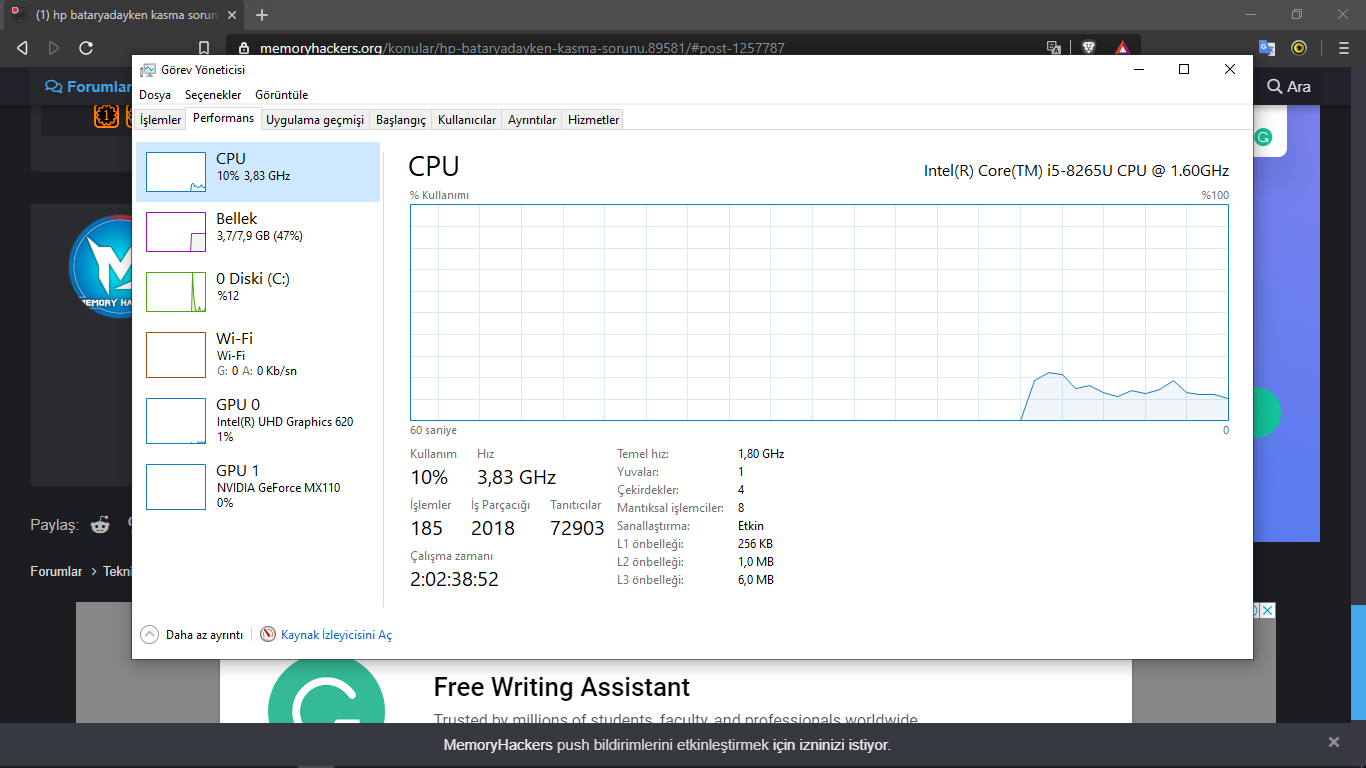Select the Wi-Fi network panel
Image resolution: width=1366 pixels, height=768 pixels.
click(x=258, y=354)
